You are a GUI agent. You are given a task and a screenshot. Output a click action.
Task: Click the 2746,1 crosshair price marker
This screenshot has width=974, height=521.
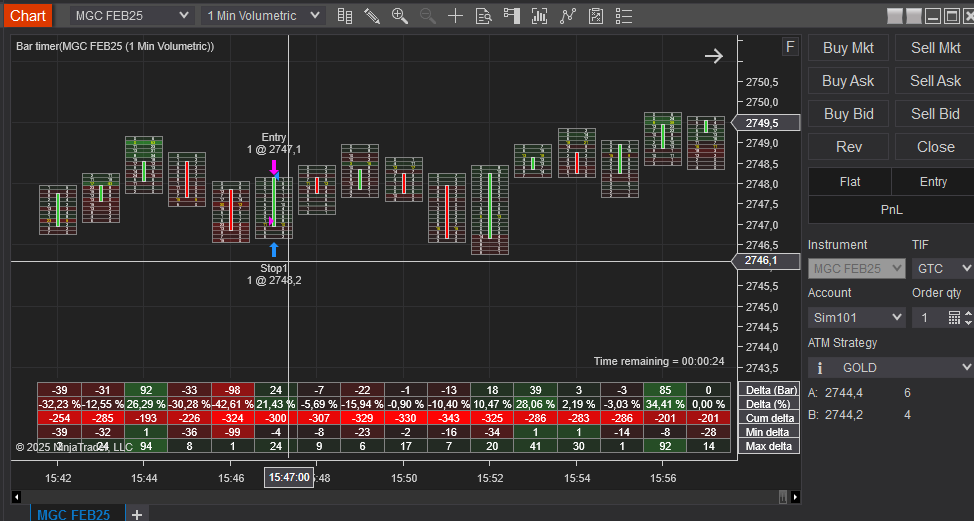coord(765,261)
